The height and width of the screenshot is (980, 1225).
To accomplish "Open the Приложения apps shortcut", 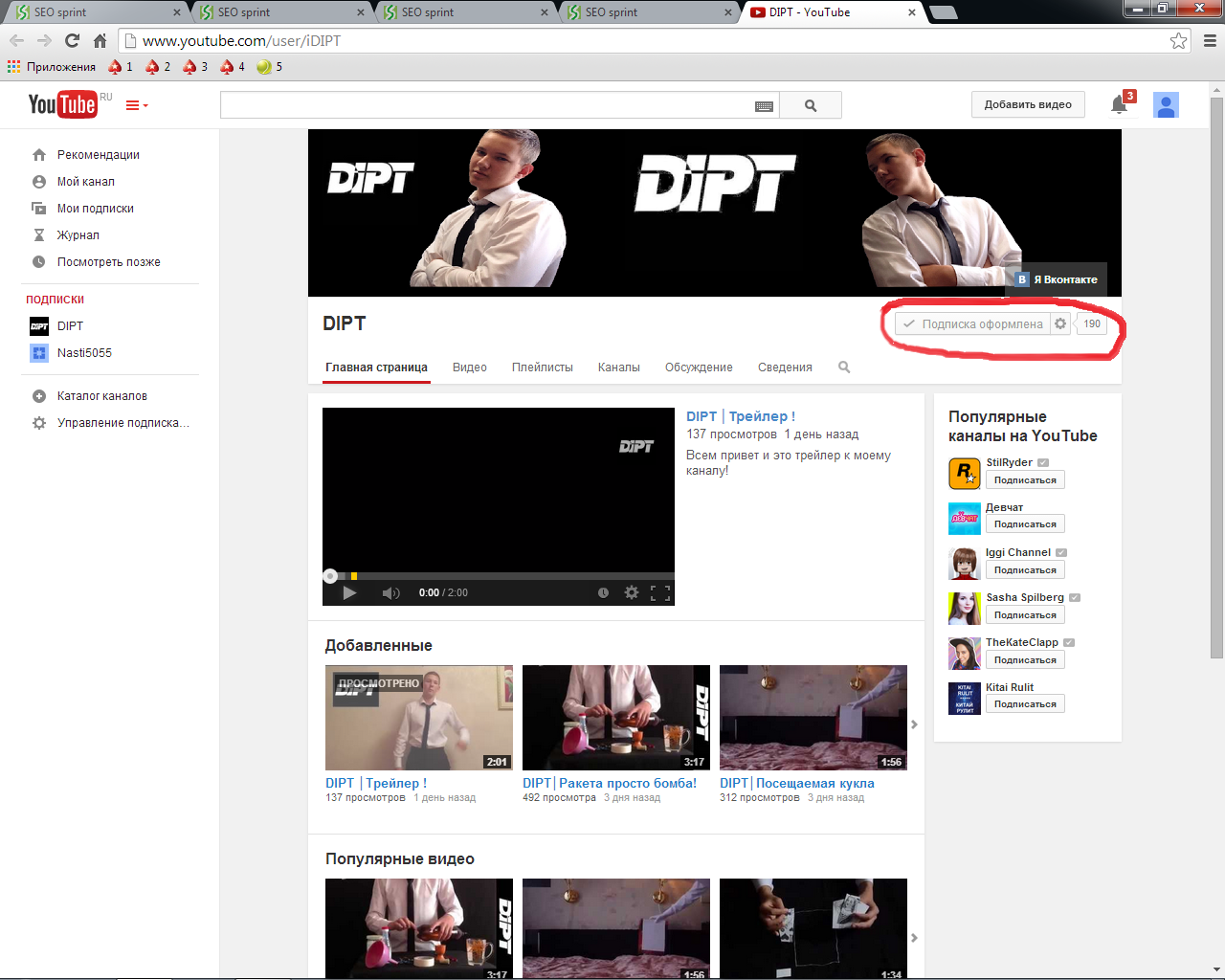I will [52, 67].
